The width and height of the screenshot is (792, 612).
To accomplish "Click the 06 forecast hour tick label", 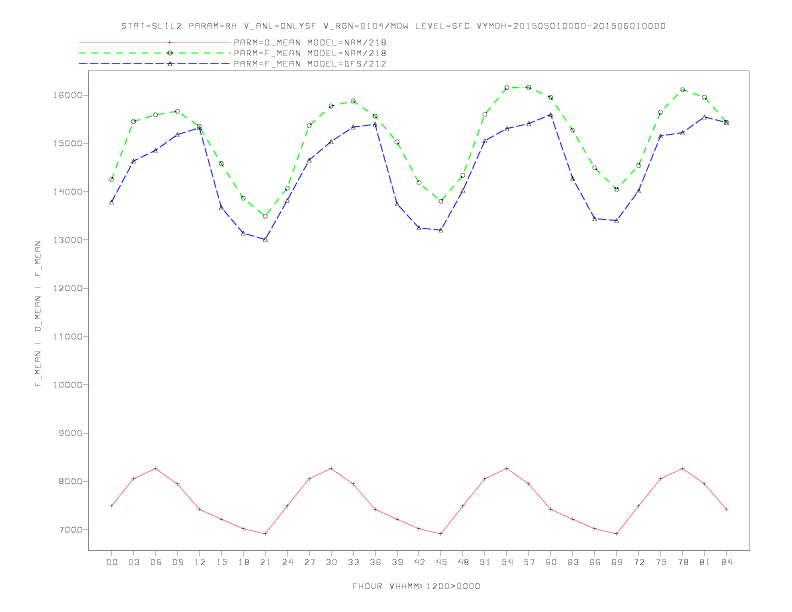I will (x=156, y=562).
